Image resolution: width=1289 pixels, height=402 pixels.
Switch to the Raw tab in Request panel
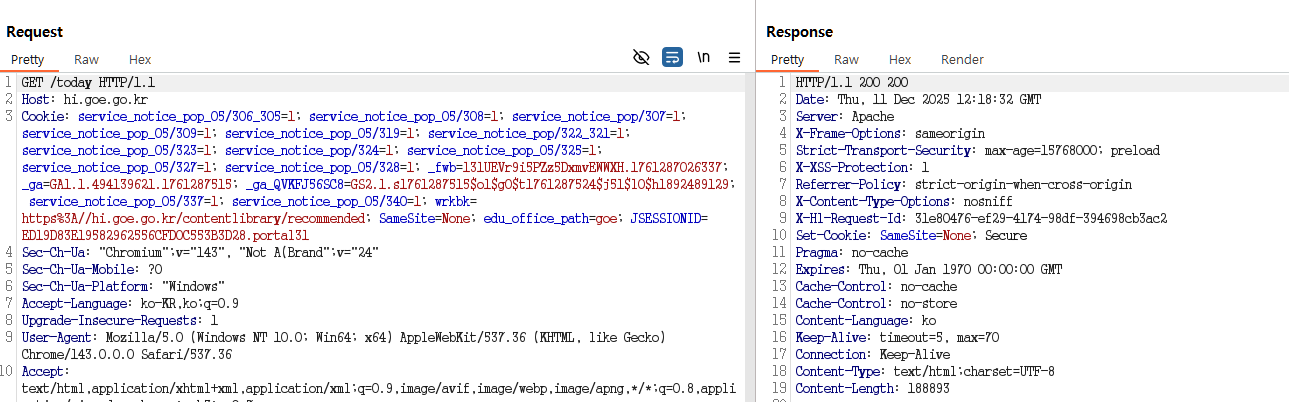click(86, 60)
